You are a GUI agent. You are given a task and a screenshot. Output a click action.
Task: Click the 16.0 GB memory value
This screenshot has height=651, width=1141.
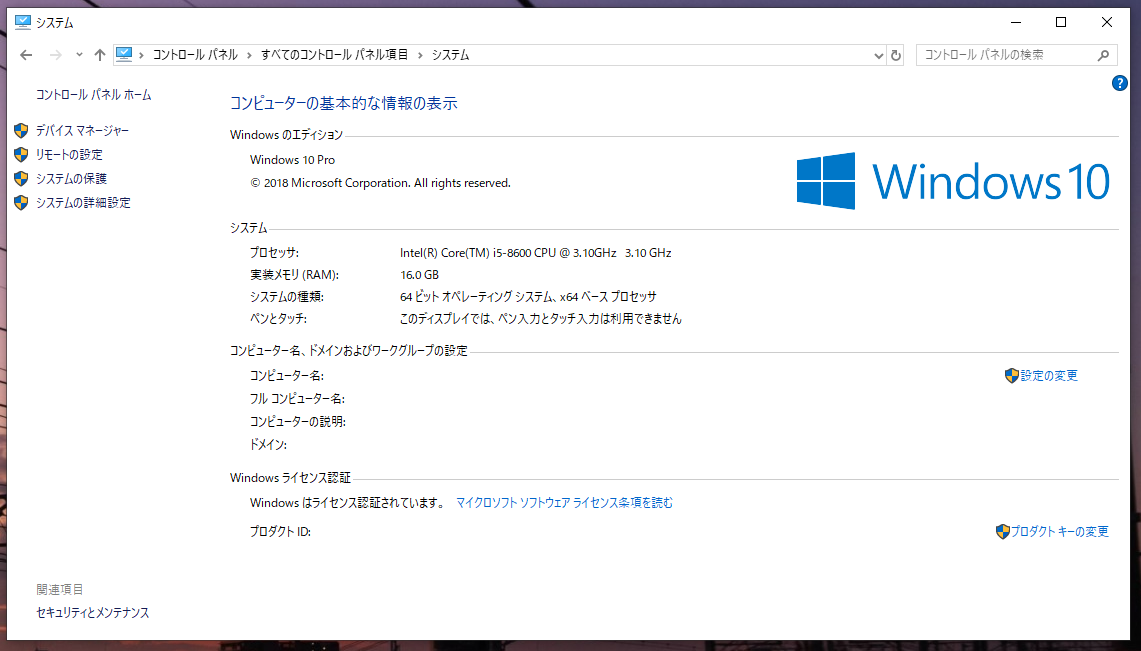tap(419, 275)
